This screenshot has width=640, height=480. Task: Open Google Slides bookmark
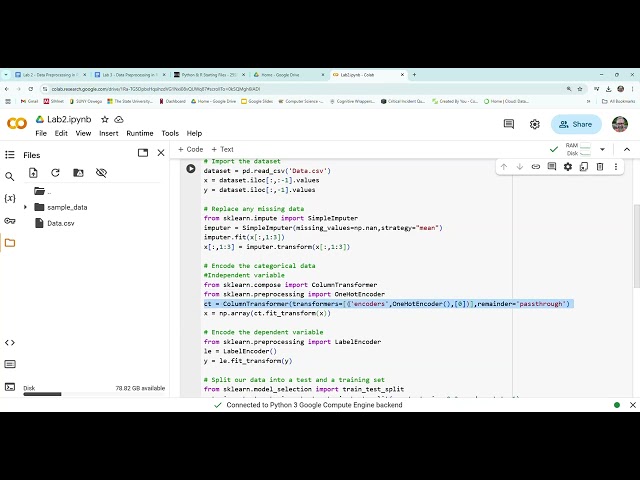click(x=257, y=101)
